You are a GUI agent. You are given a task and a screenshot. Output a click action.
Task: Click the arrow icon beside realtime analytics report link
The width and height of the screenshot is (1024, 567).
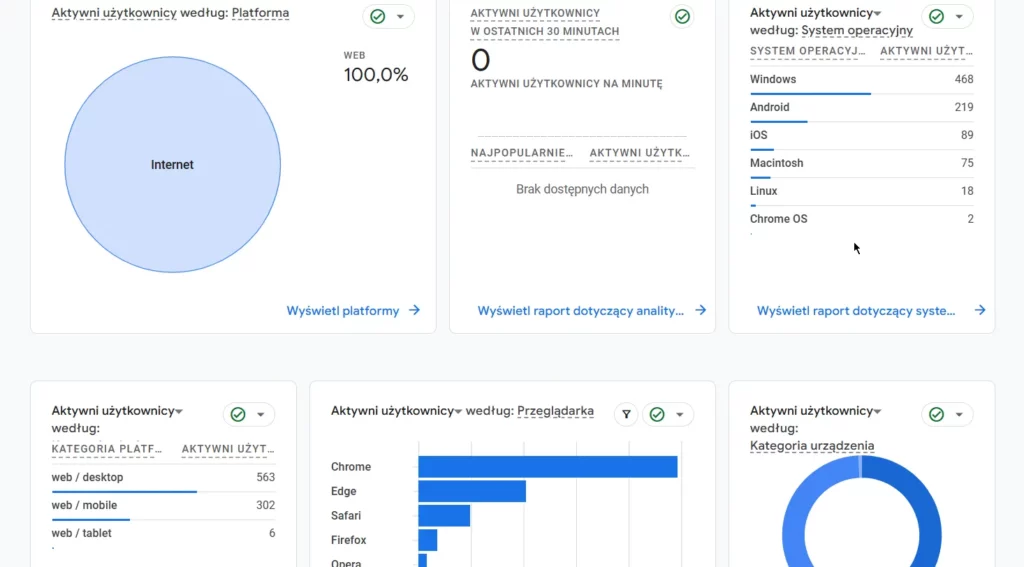pyautogui.click(x=701, y=311)
